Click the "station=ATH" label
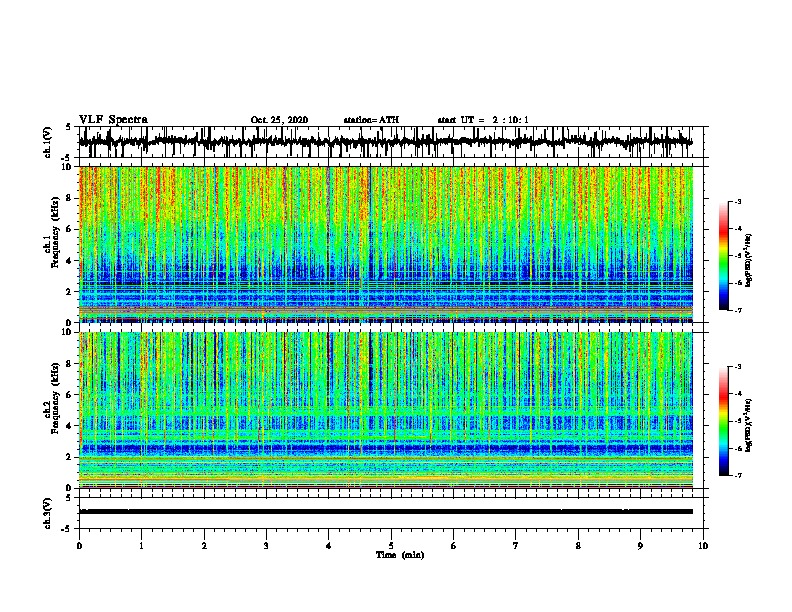 (x=371, y=120)
